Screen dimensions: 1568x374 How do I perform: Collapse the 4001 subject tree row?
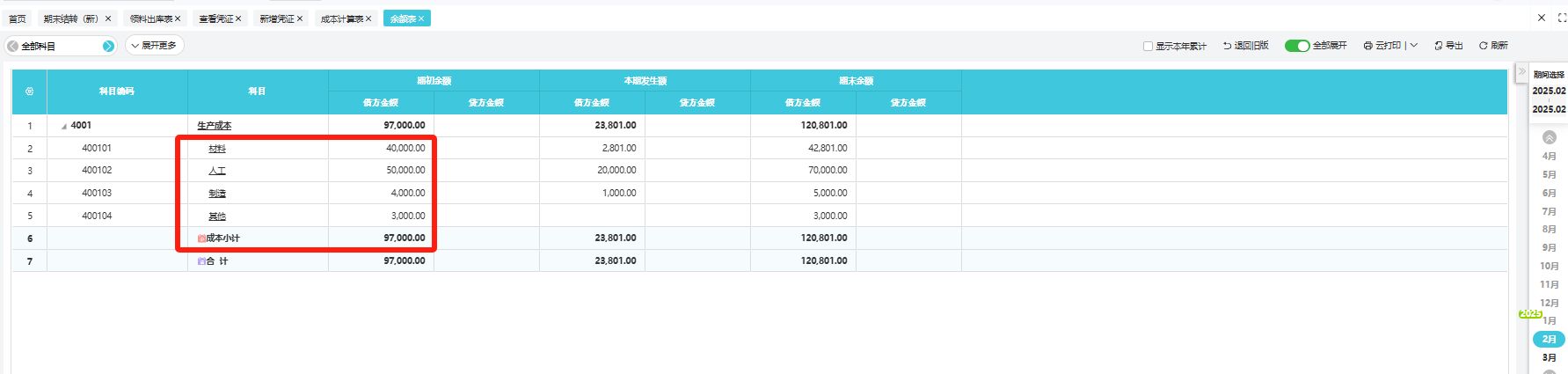(x=63, y=127)
